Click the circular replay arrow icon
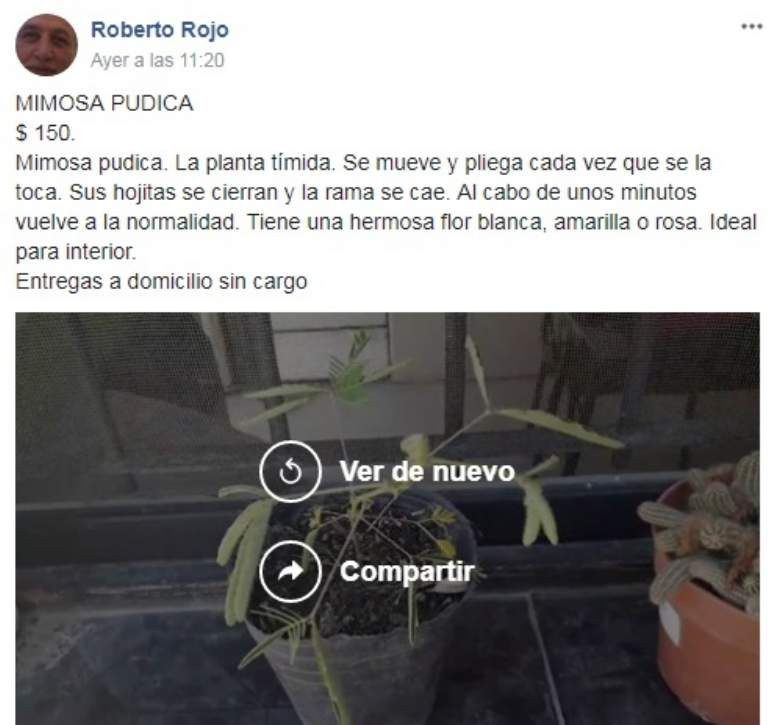Screen dimensions: 768x725 point(290,472)
